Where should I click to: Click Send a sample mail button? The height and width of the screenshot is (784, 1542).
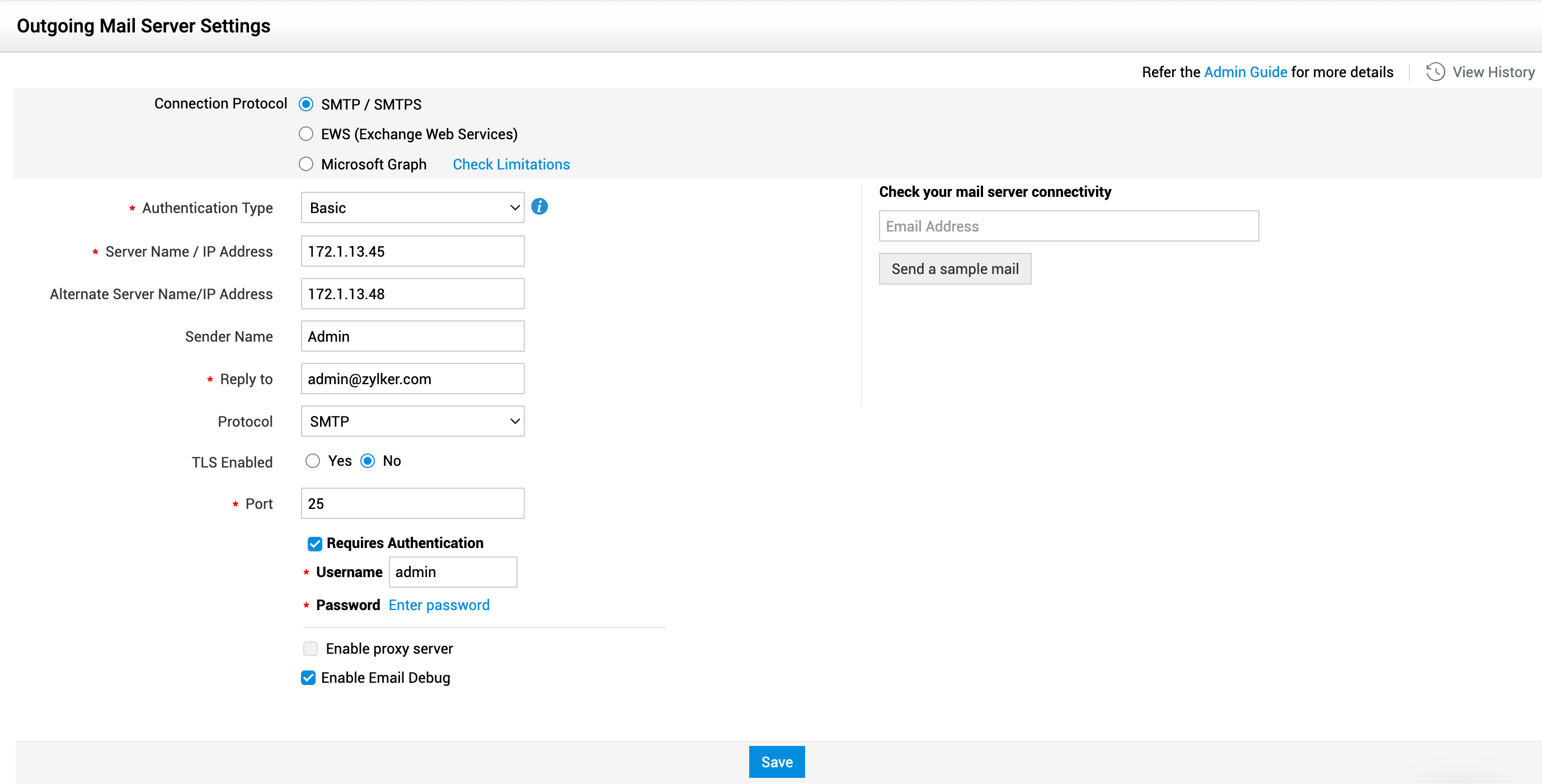coord(955,269)
